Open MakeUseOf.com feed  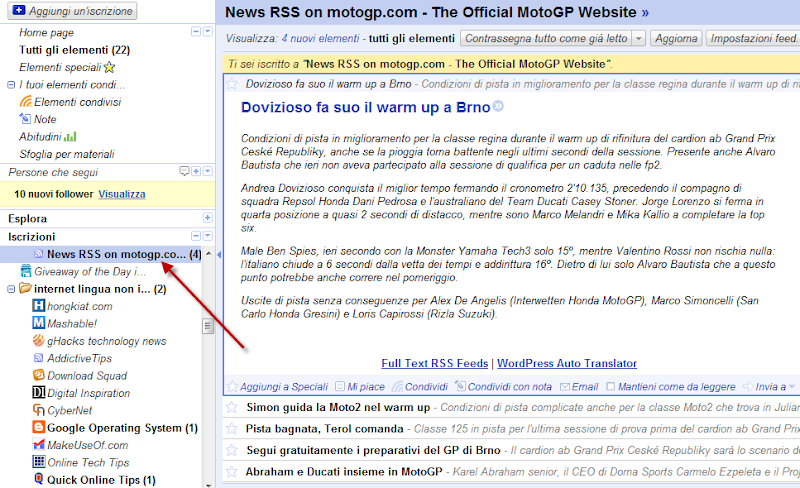click(81, 445)
